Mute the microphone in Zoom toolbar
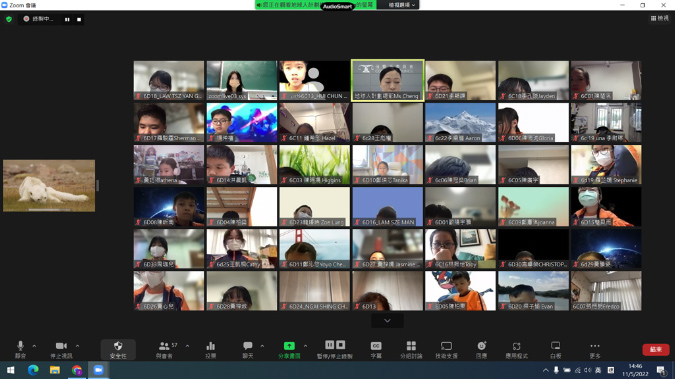 (20, 349)
